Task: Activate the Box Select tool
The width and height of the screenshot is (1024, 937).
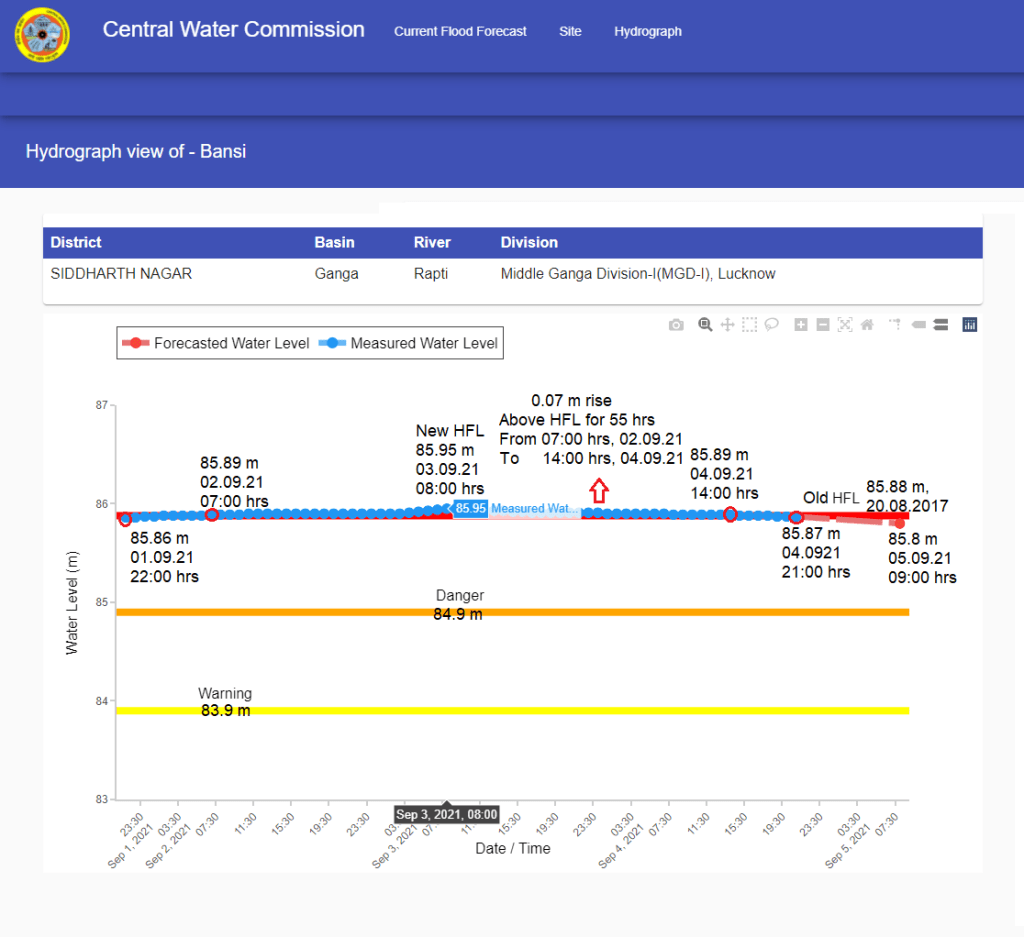Action: pos(749,325)
